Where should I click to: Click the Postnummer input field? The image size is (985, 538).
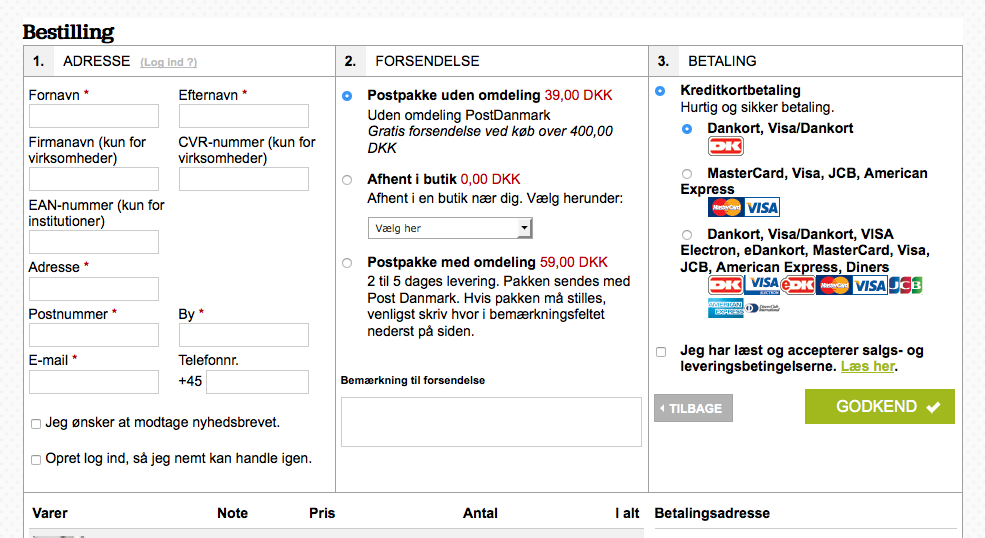(94, 335)
